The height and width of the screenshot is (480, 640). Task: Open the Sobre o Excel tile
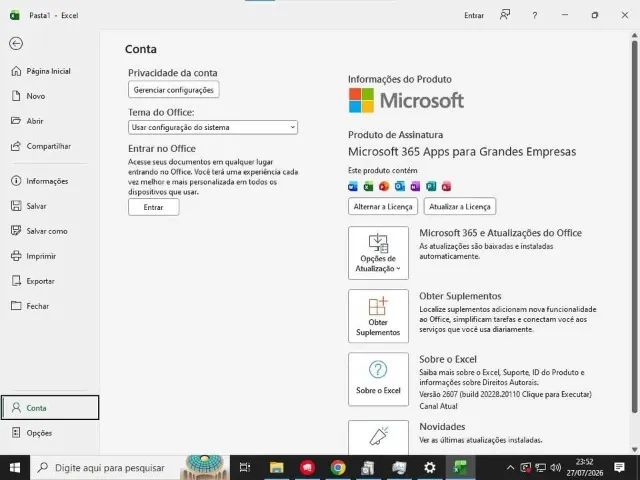tap(378, 379)
